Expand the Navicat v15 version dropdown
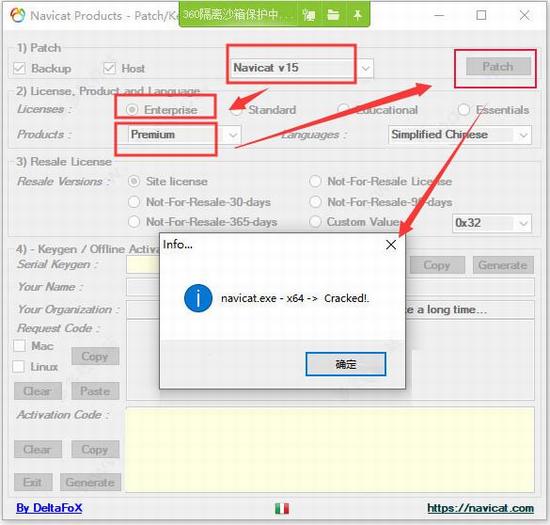The height and width of the screenshot is (525, 550). click(x=365, y=68)
